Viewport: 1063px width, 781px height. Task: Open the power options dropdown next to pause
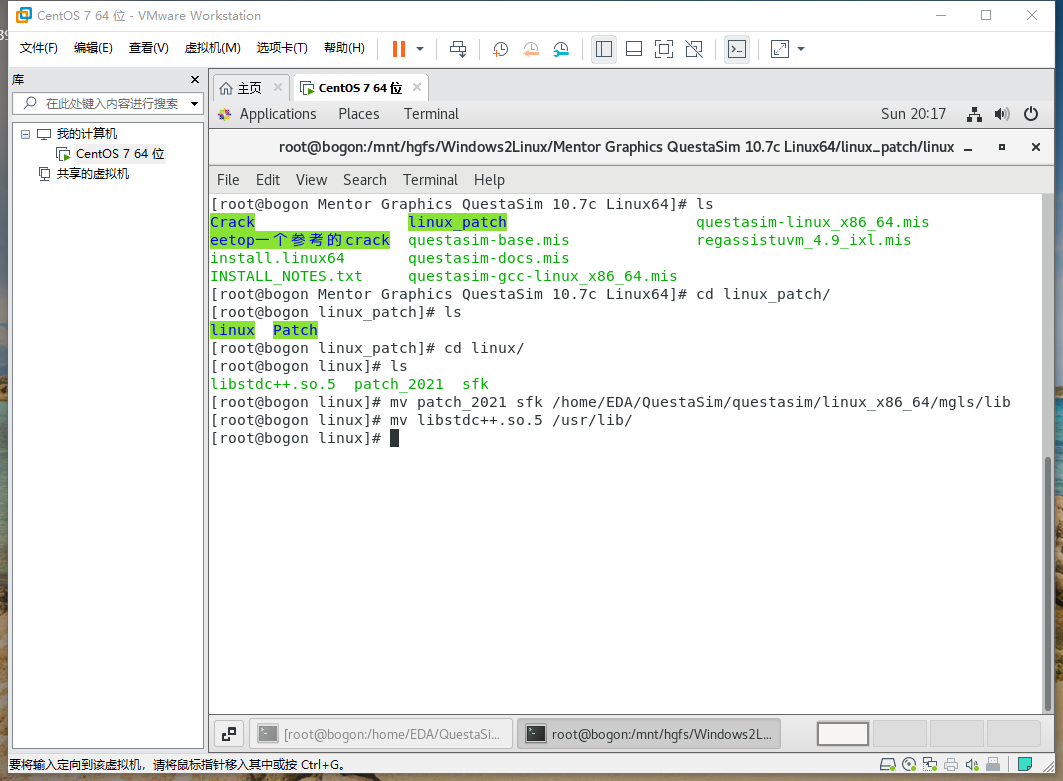click(x=420, y=49)
